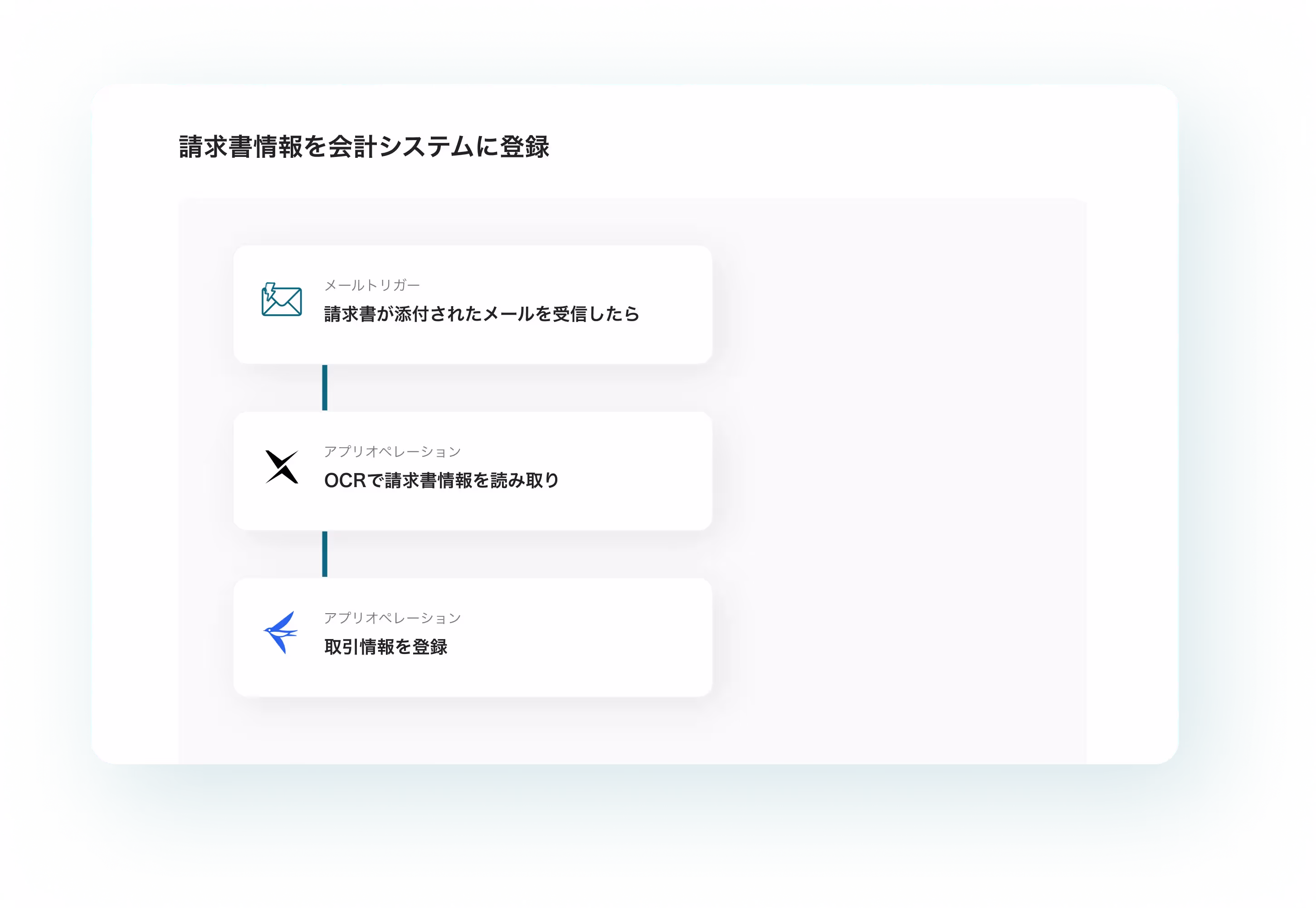Click the アプリオペレーション label above the OCR step
Screen dimensions: 1316x908
(392, 452)
